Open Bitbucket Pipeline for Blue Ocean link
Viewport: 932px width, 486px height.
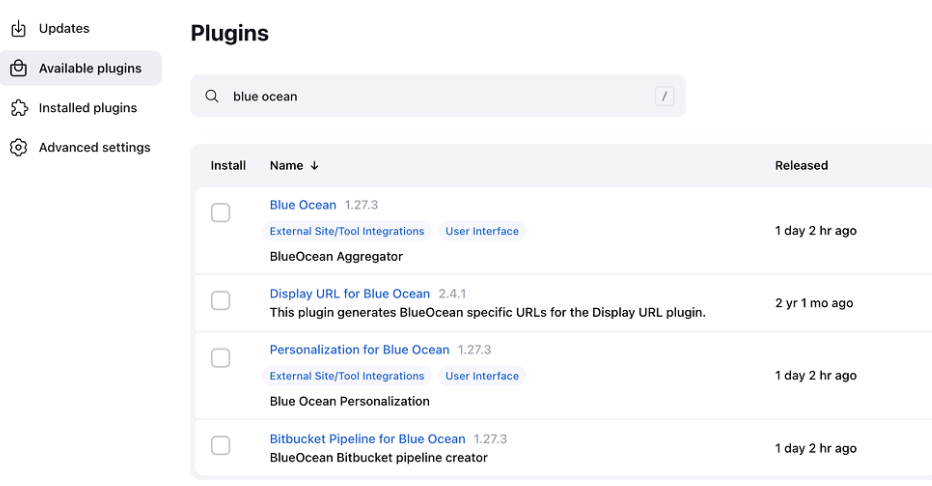[x=367, y=439]
